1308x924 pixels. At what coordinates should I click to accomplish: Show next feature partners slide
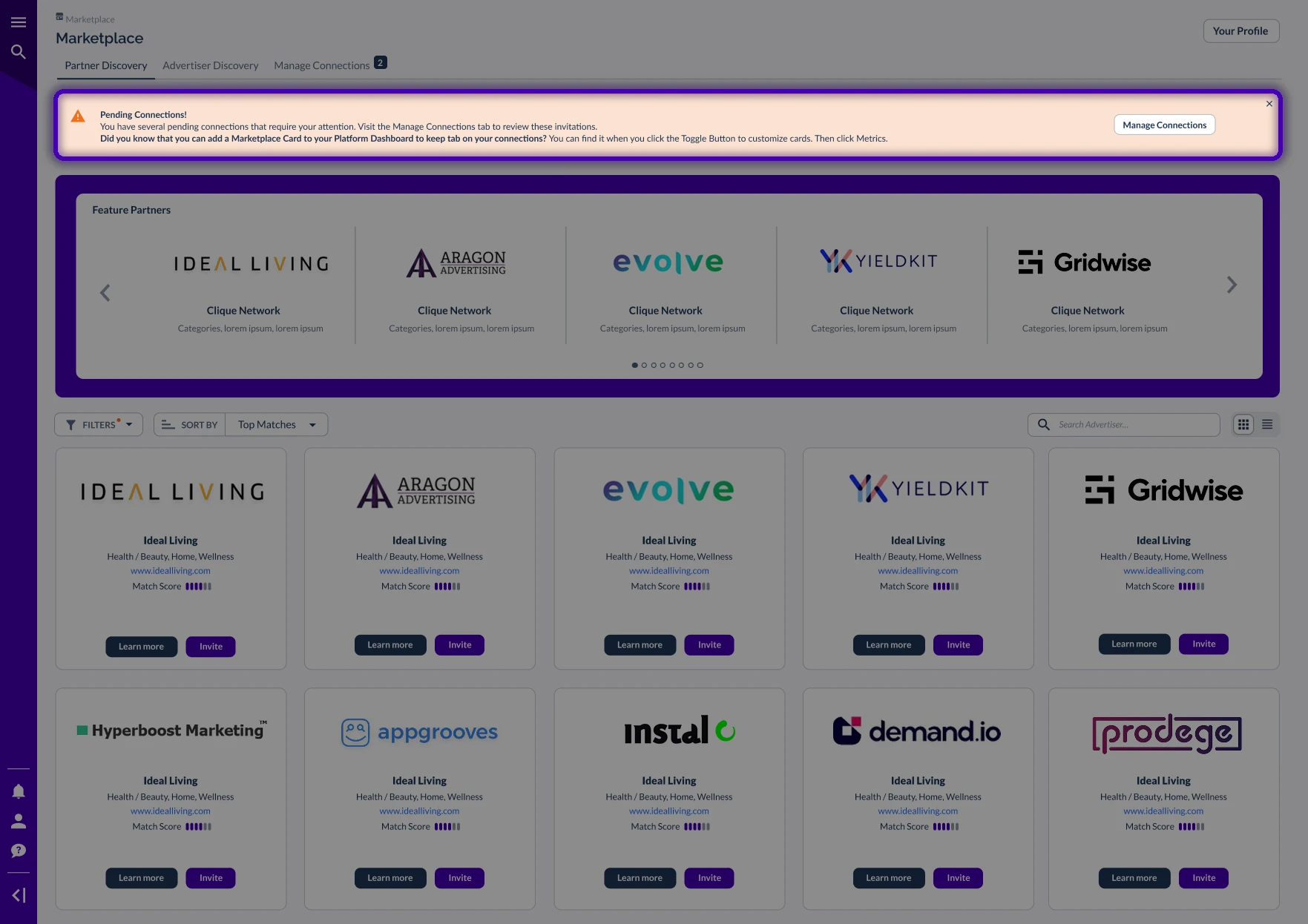(x=1232, y=285)
